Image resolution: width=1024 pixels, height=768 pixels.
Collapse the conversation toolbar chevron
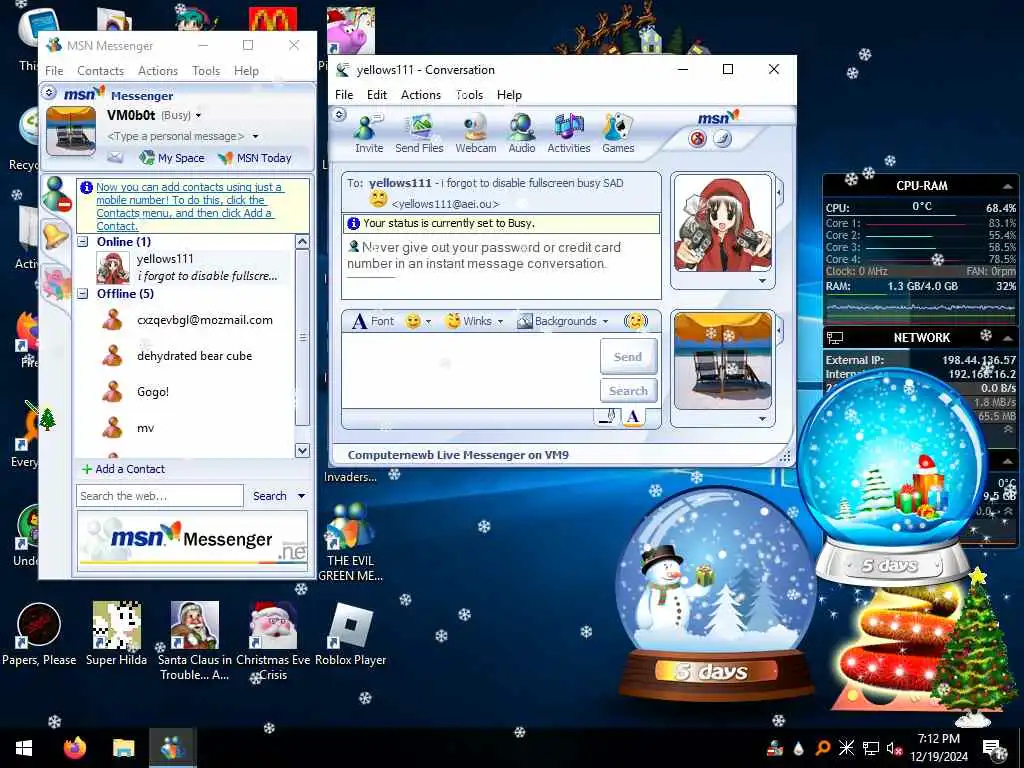[x=339, y=115]
